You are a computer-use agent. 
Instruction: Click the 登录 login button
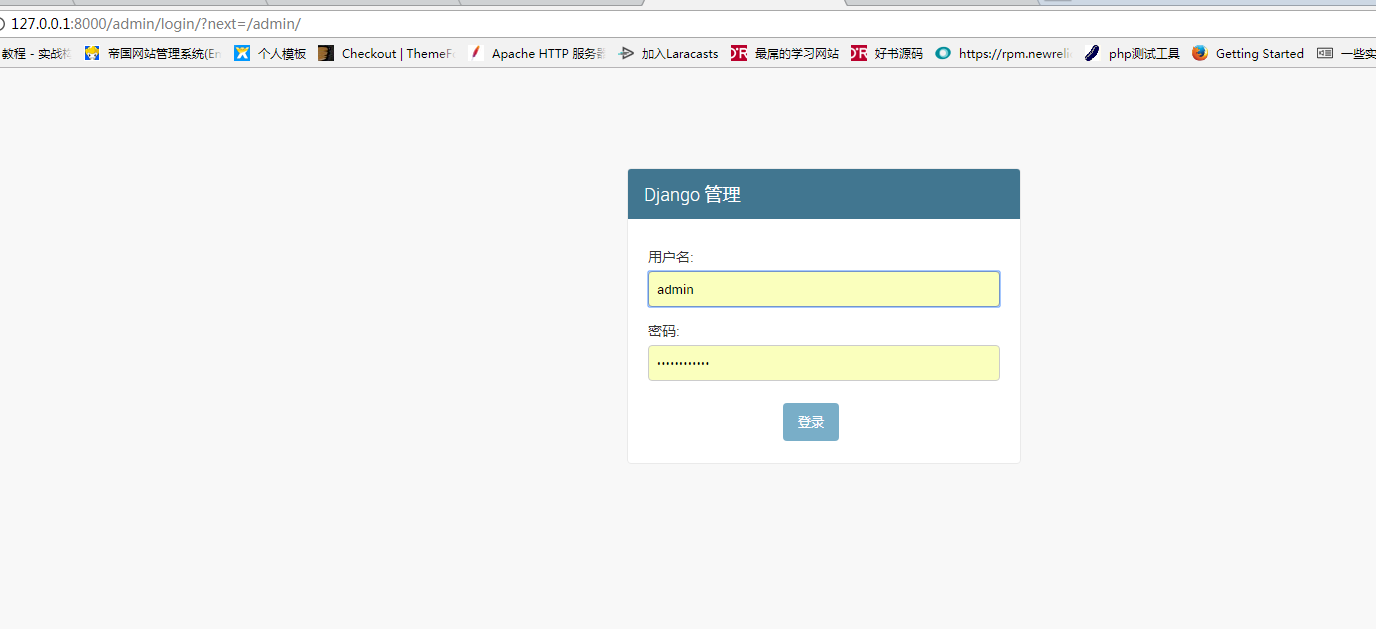click(x=810, y=422)
